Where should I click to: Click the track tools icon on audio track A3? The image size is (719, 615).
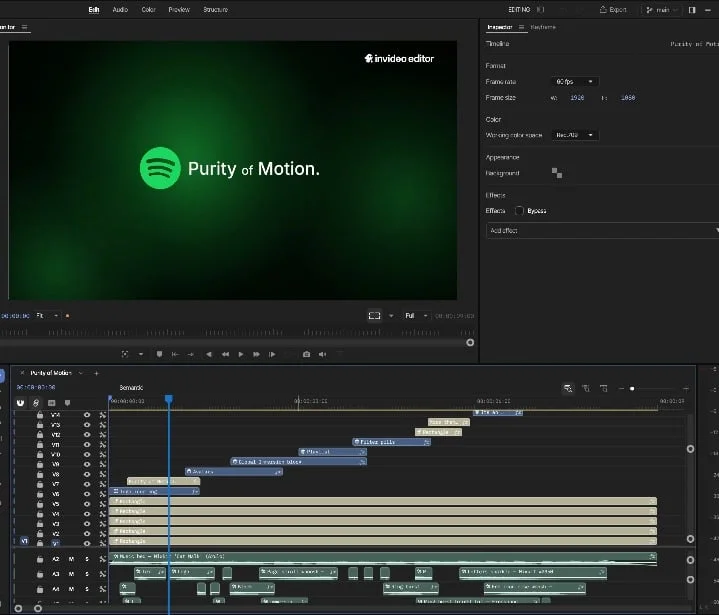coord(103,574)
